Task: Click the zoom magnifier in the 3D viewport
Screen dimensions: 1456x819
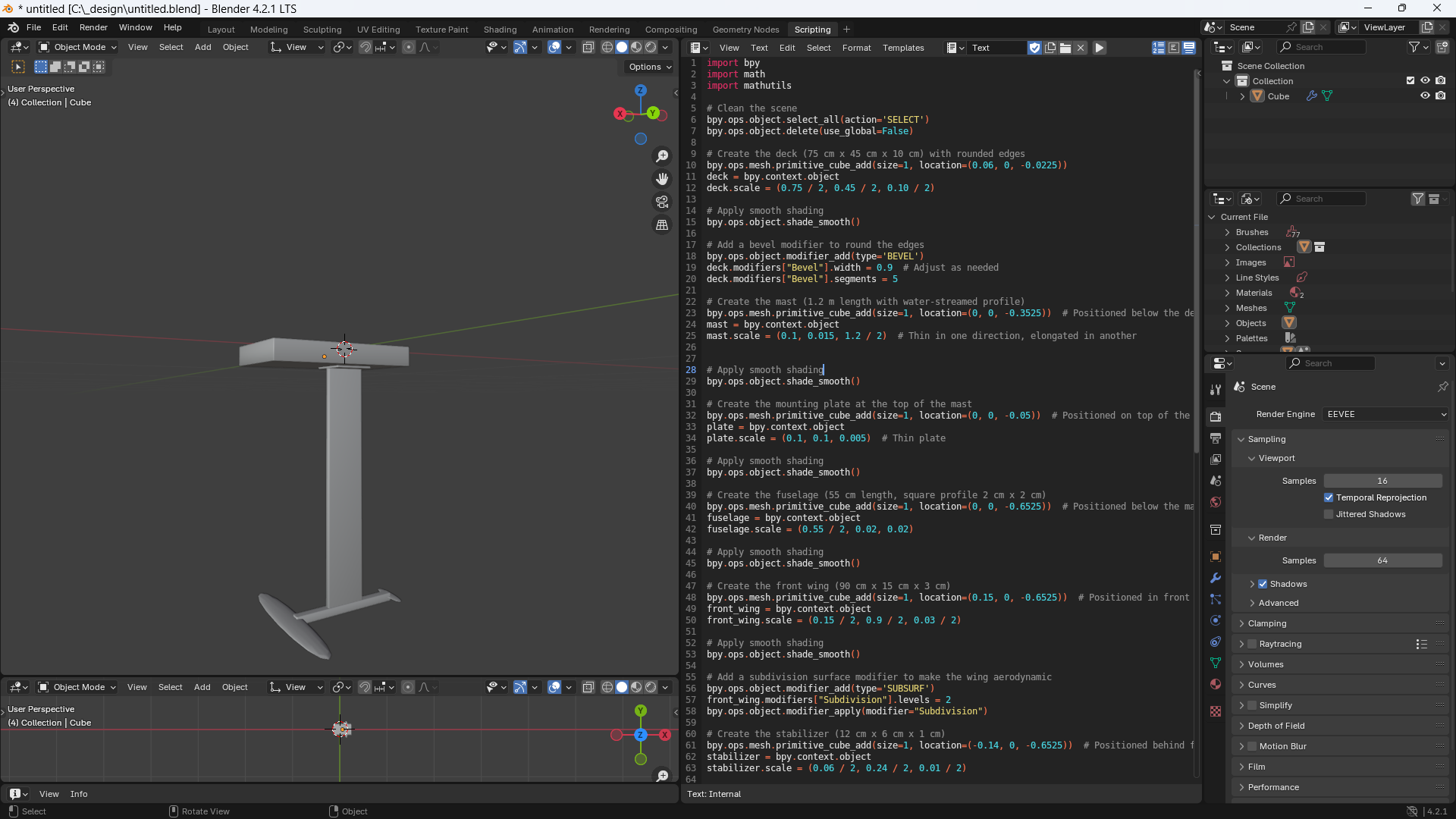Action: click(x=662, y=156)
